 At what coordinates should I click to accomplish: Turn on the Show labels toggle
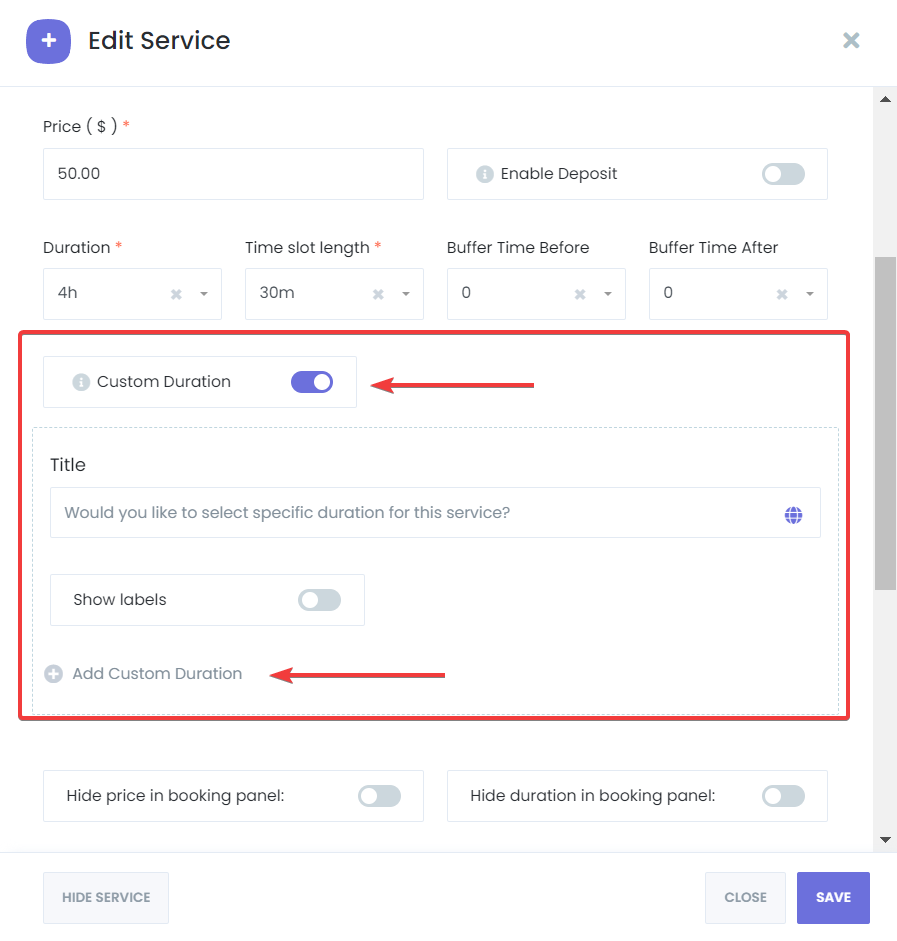coord(319,599)
